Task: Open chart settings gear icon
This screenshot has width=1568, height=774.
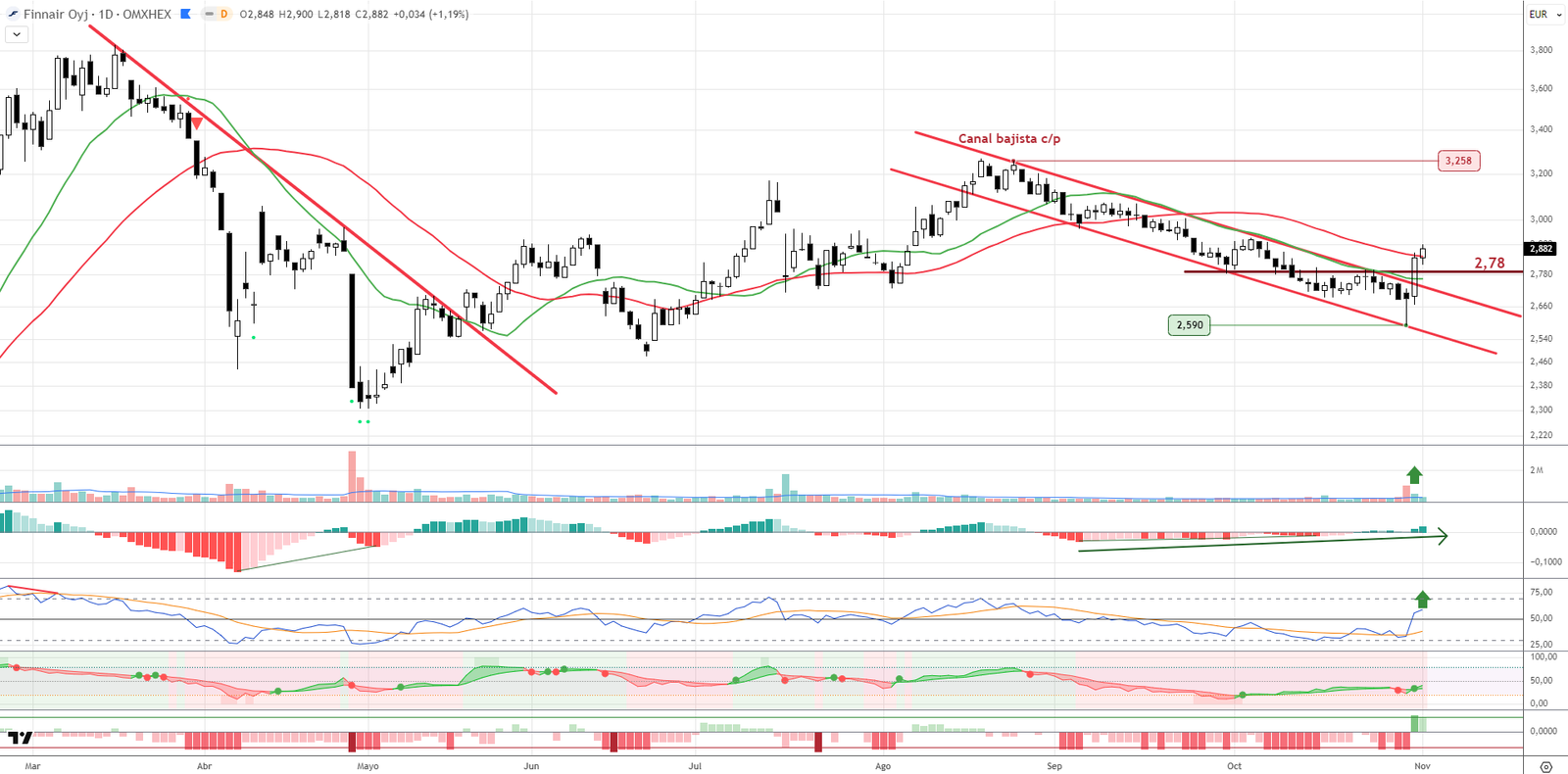Action: pos(1545,766)
